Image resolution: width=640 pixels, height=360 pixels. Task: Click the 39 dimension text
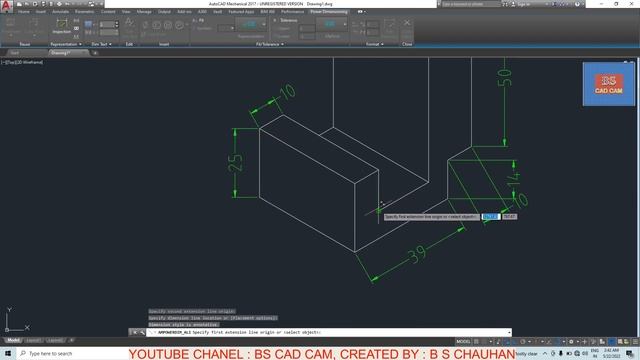click(417, 253)
